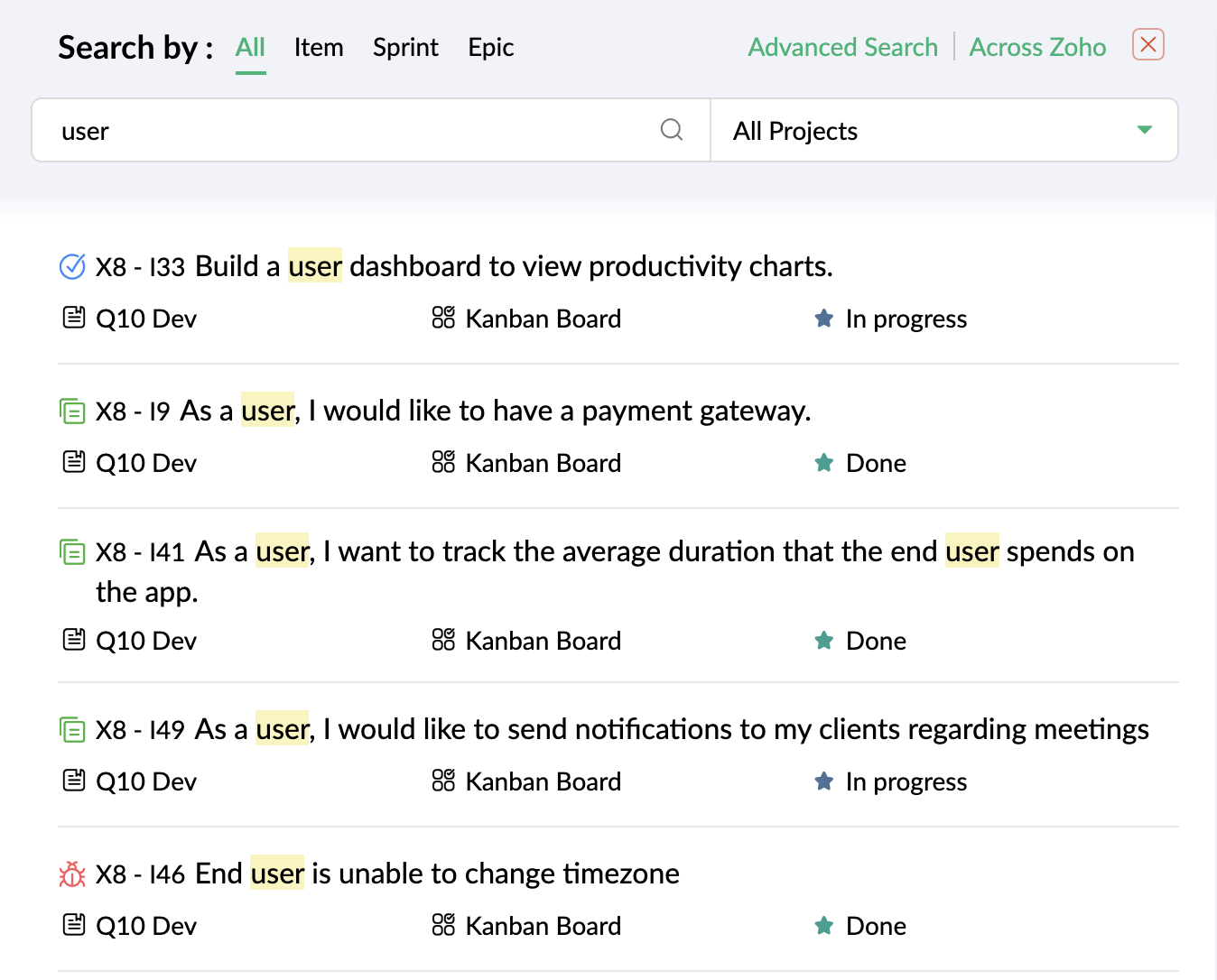
Task: Switch to the Epic search tab
Action: point(491,47)
